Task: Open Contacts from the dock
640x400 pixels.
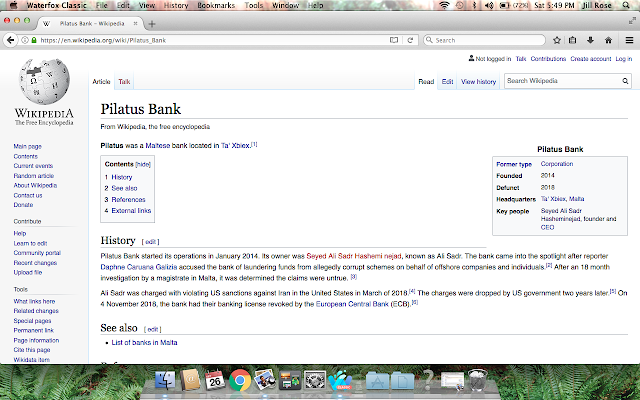Action: point(190,380)
